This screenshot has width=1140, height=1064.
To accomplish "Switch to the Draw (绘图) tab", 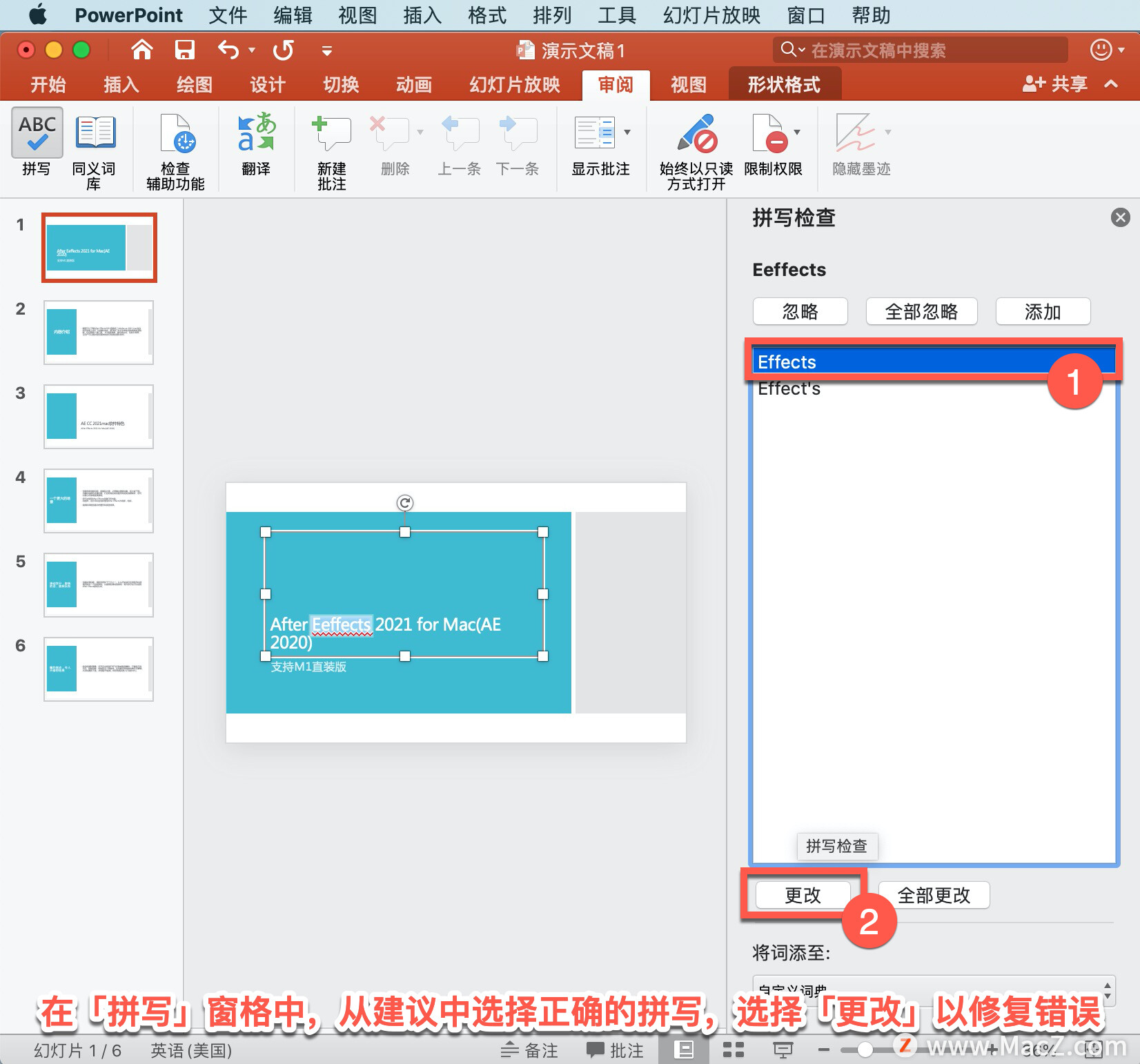I will 194,84.
